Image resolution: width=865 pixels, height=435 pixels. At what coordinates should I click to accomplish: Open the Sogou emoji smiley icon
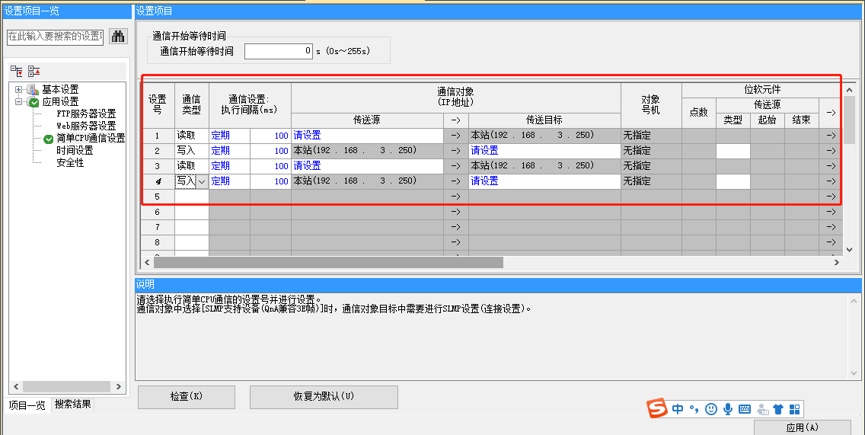[x=711, y=409]
